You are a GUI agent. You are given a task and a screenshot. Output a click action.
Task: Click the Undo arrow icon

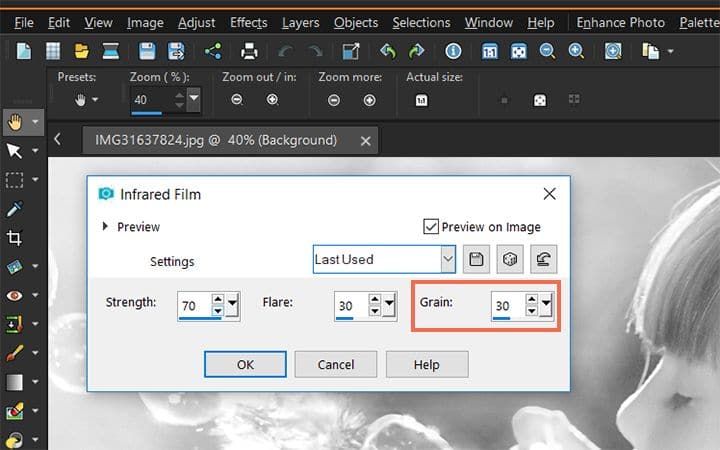[286, 51]
